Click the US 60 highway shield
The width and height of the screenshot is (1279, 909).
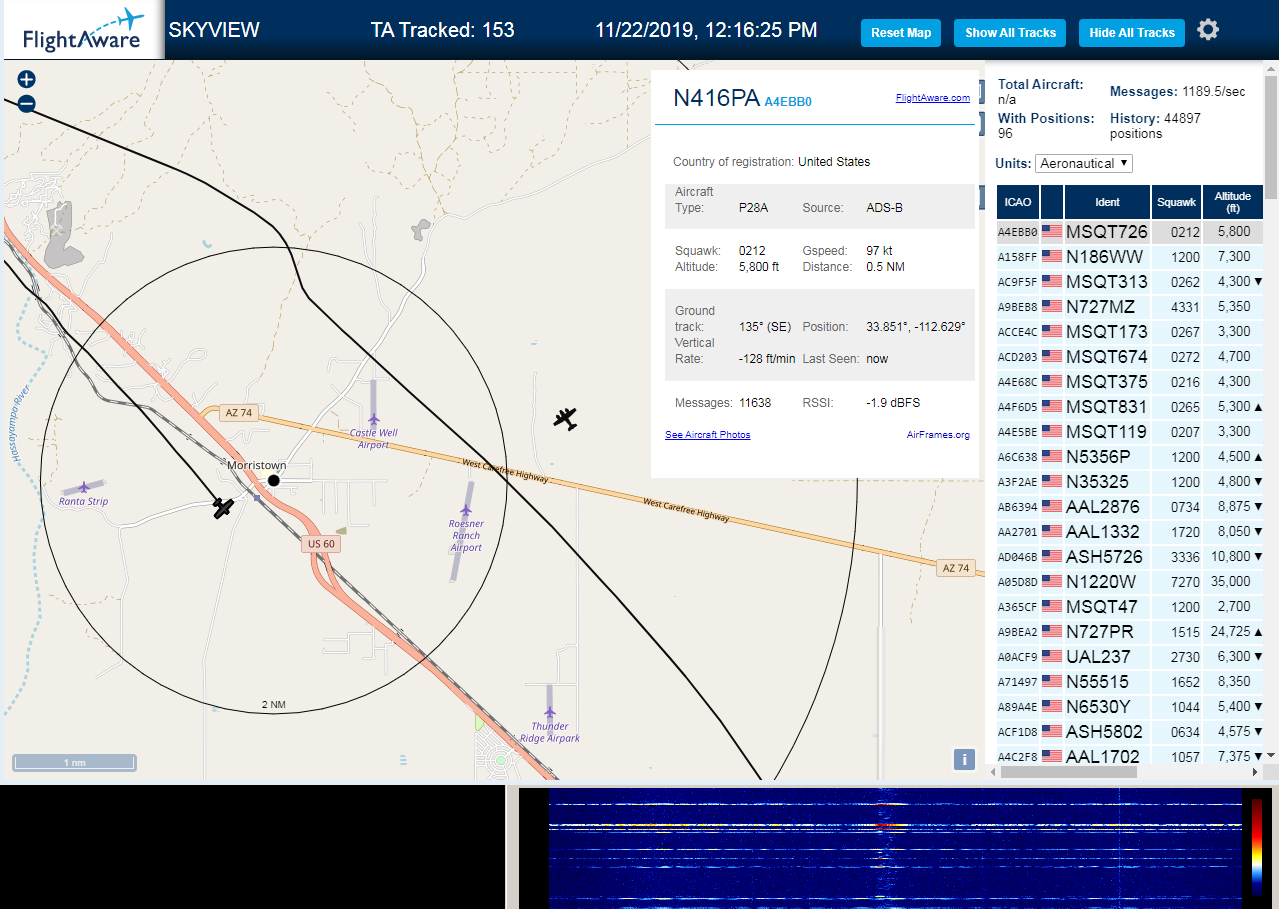point(321,543)
